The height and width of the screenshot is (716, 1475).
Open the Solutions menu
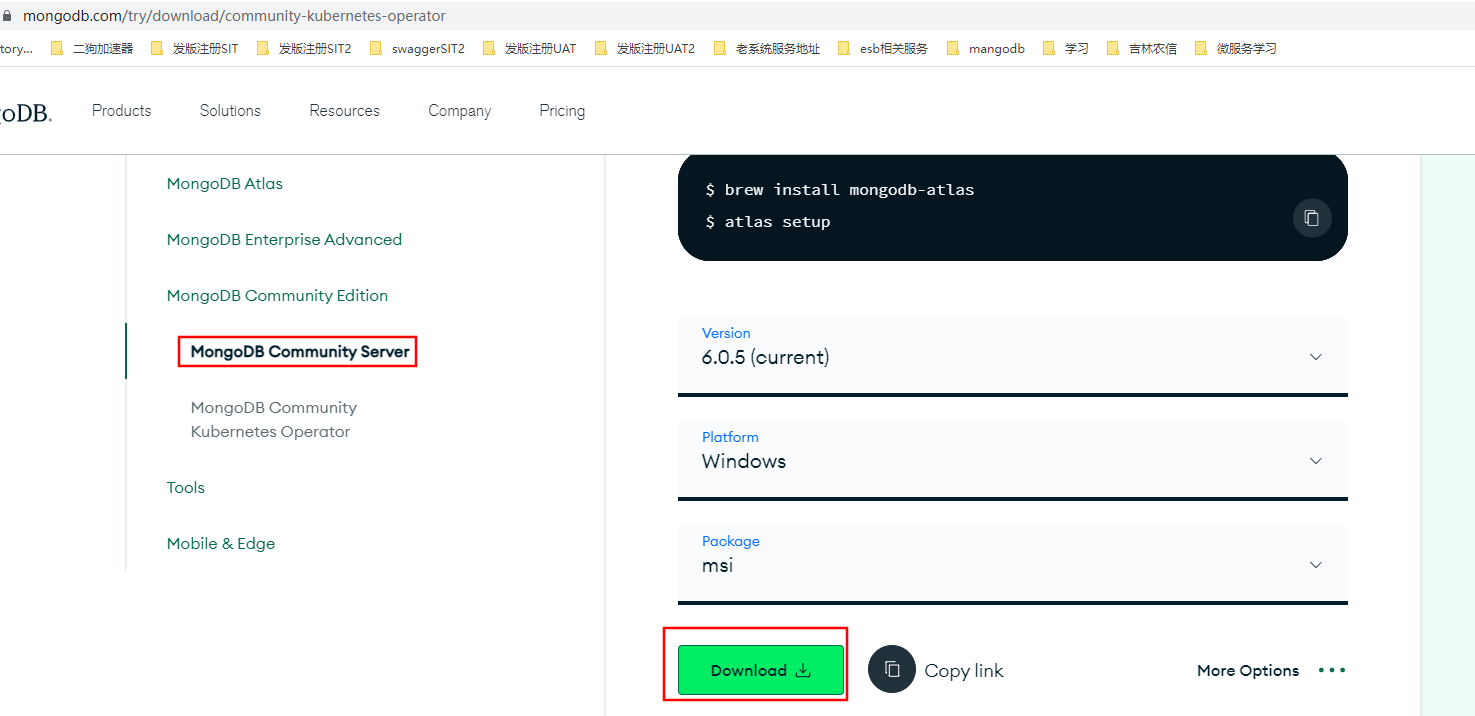[230, 111]
